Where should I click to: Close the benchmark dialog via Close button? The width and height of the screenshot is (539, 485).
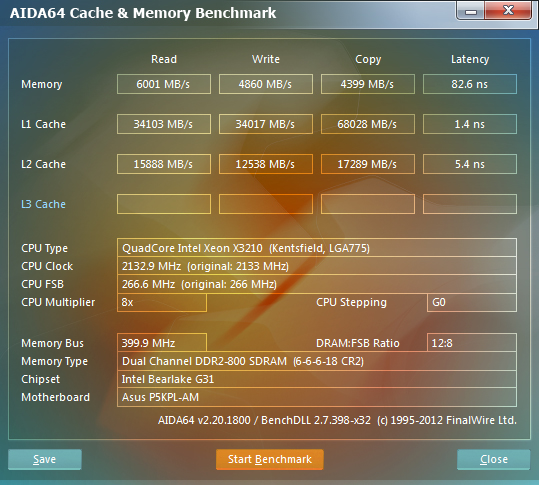coord(494,459)
